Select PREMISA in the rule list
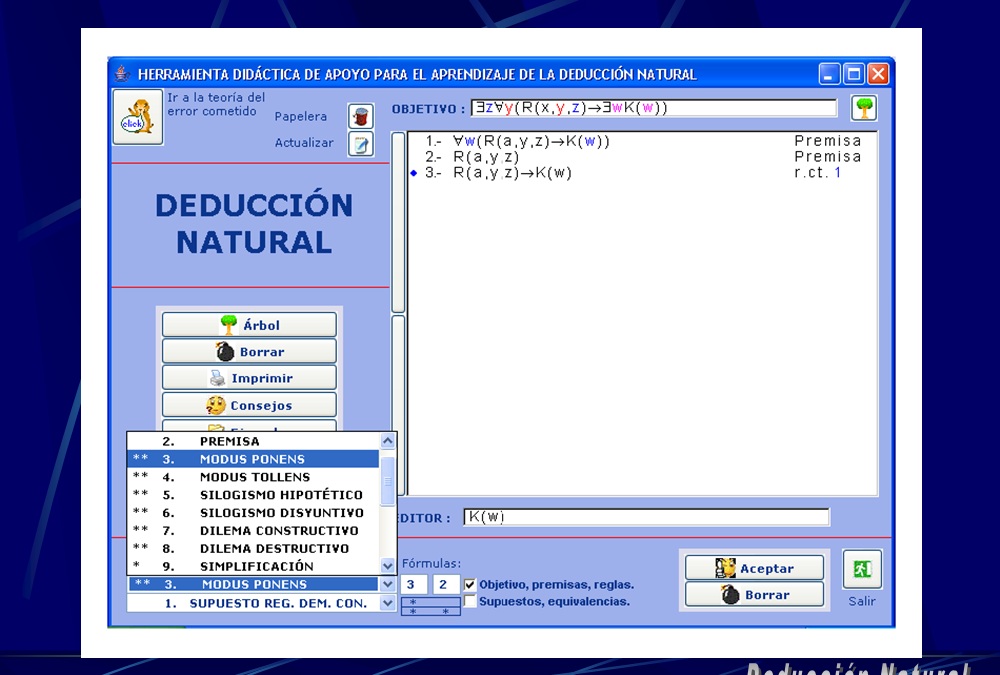 coord(253,441)
